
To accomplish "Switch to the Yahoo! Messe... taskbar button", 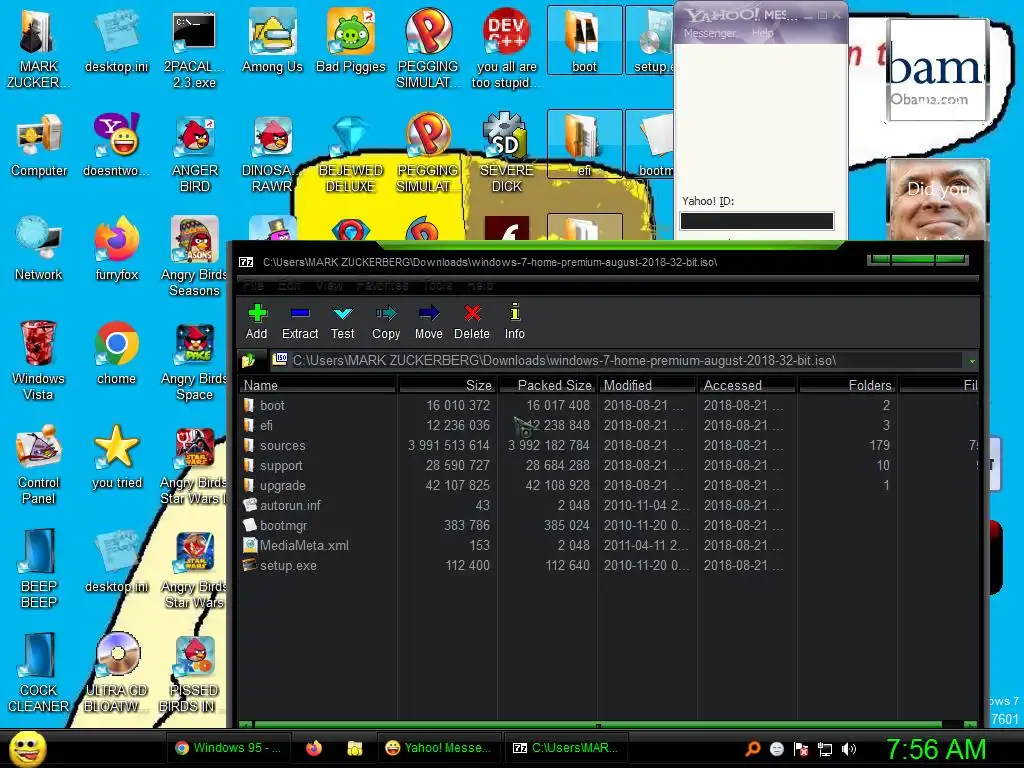I will [x=438, y=748].
